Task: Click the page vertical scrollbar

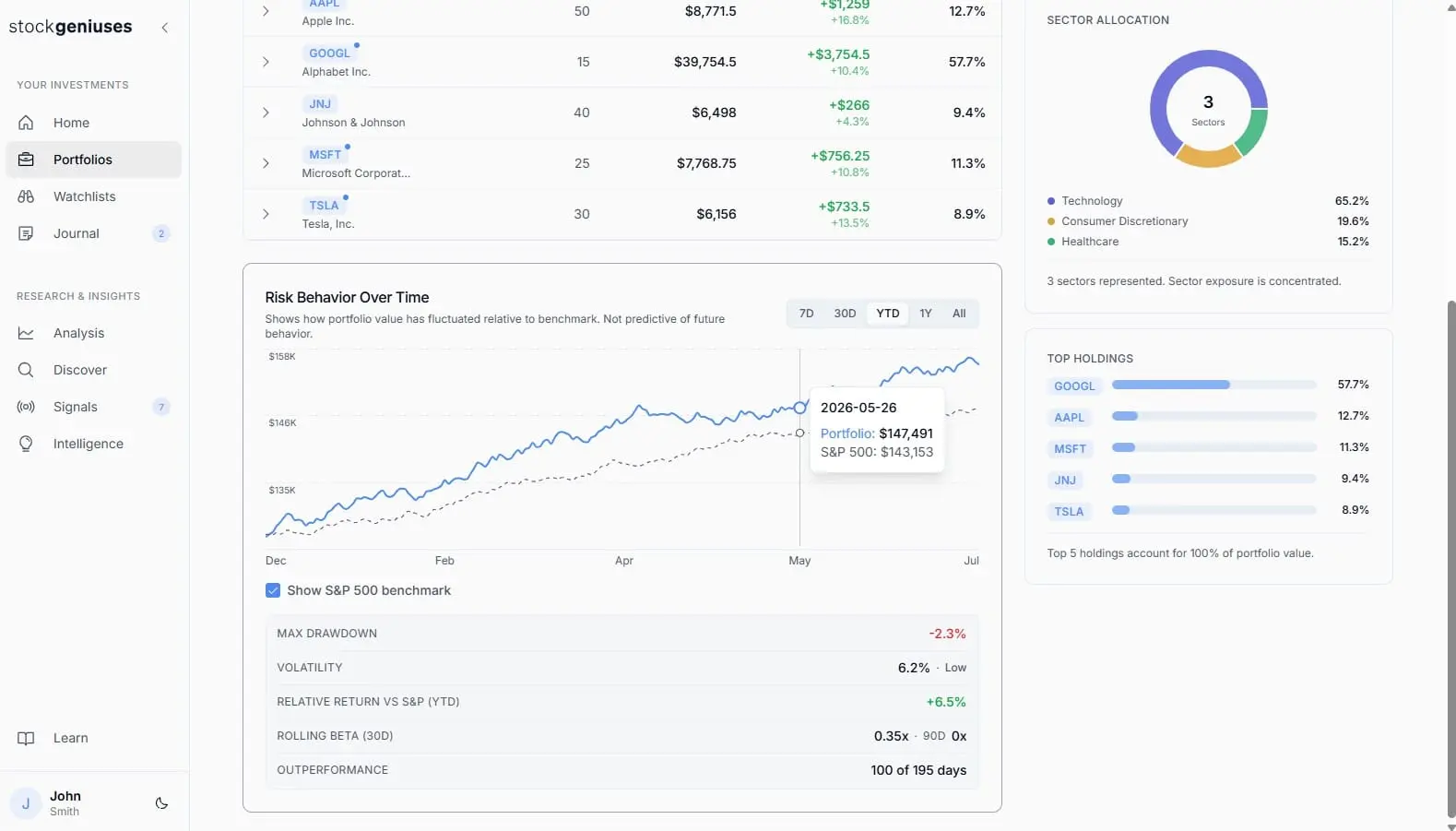Action: [1451, 559]
